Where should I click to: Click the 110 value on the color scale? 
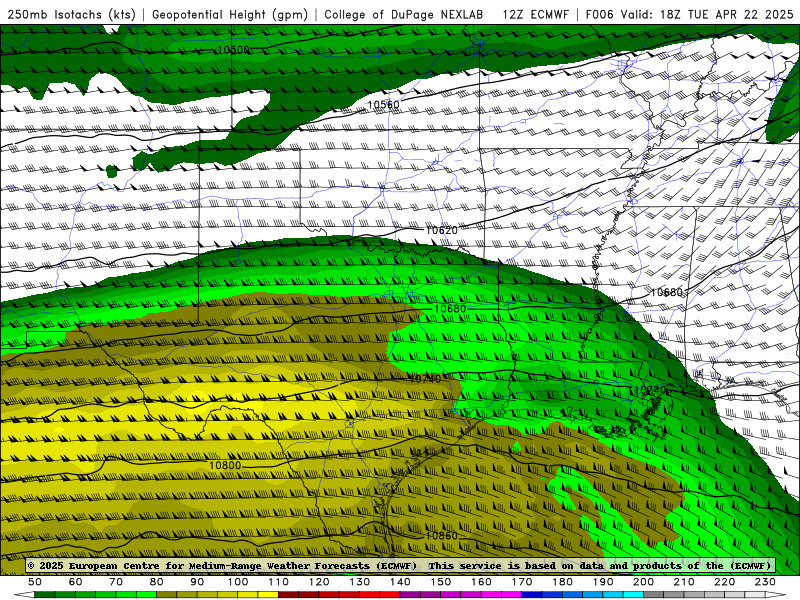pos(279,582)
